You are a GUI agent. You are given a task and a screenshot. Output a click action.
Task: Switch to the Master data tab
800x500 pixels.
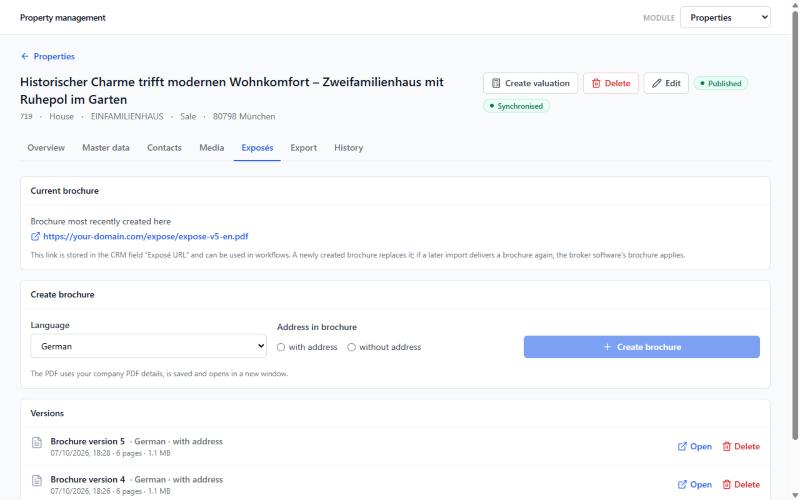pos(106,147)
